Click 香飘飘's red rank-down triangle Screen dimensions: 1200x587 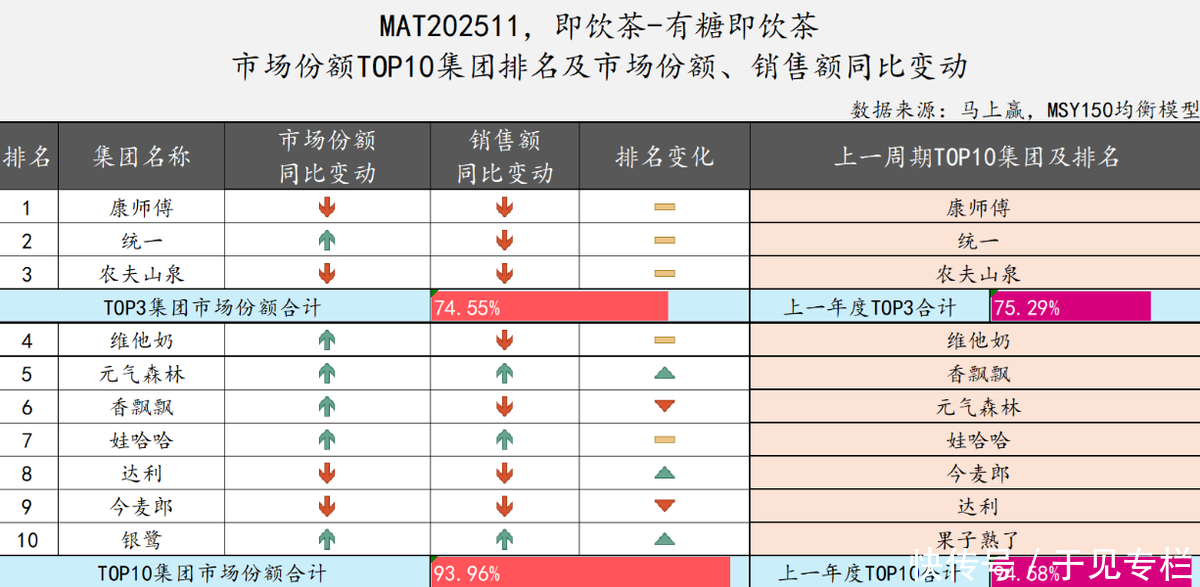pos(664,407)
